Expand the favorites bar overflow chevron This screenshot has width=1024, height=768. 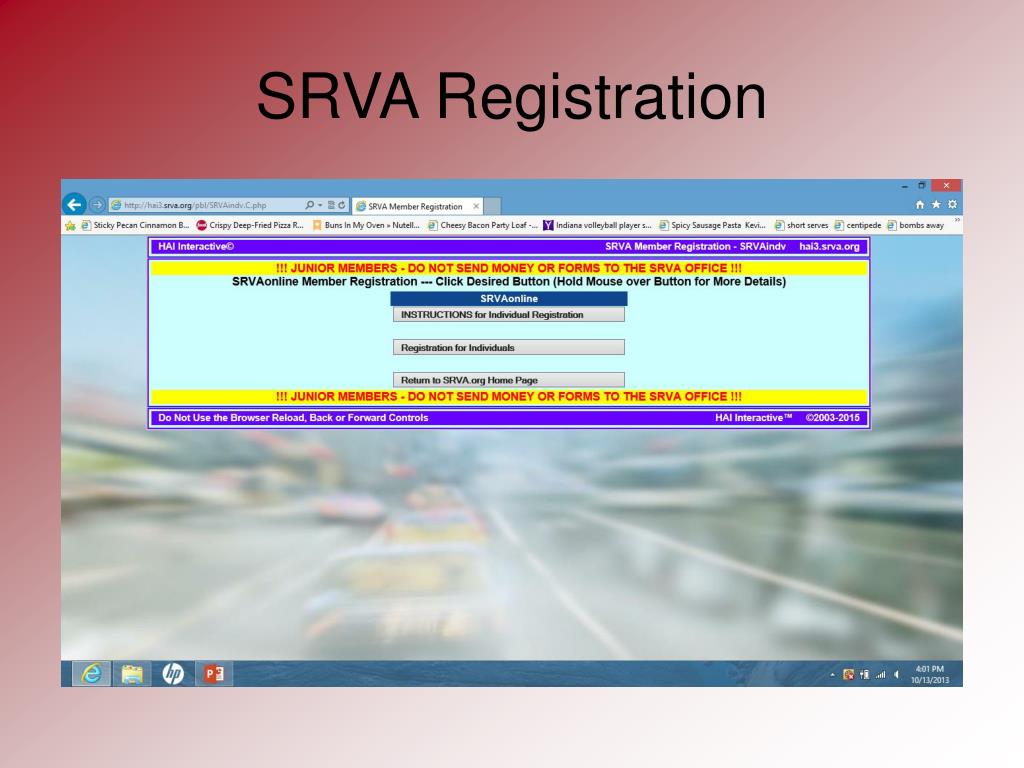coord(957,220)
